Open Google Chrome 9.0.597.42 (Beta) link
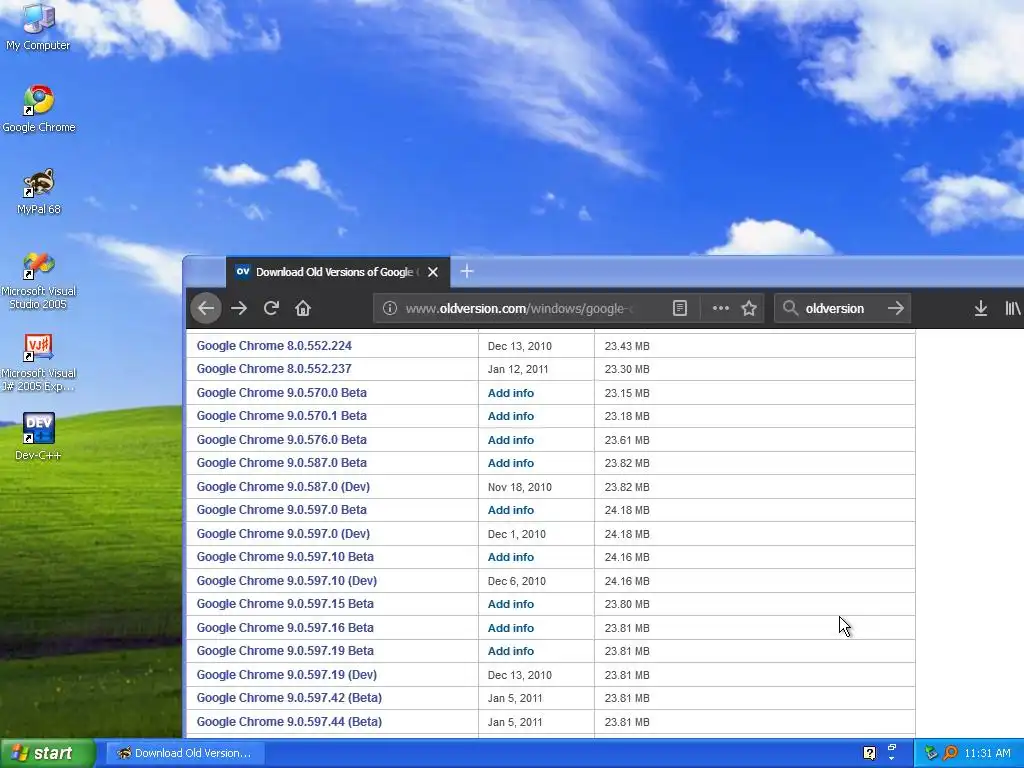 coord(289,697)
